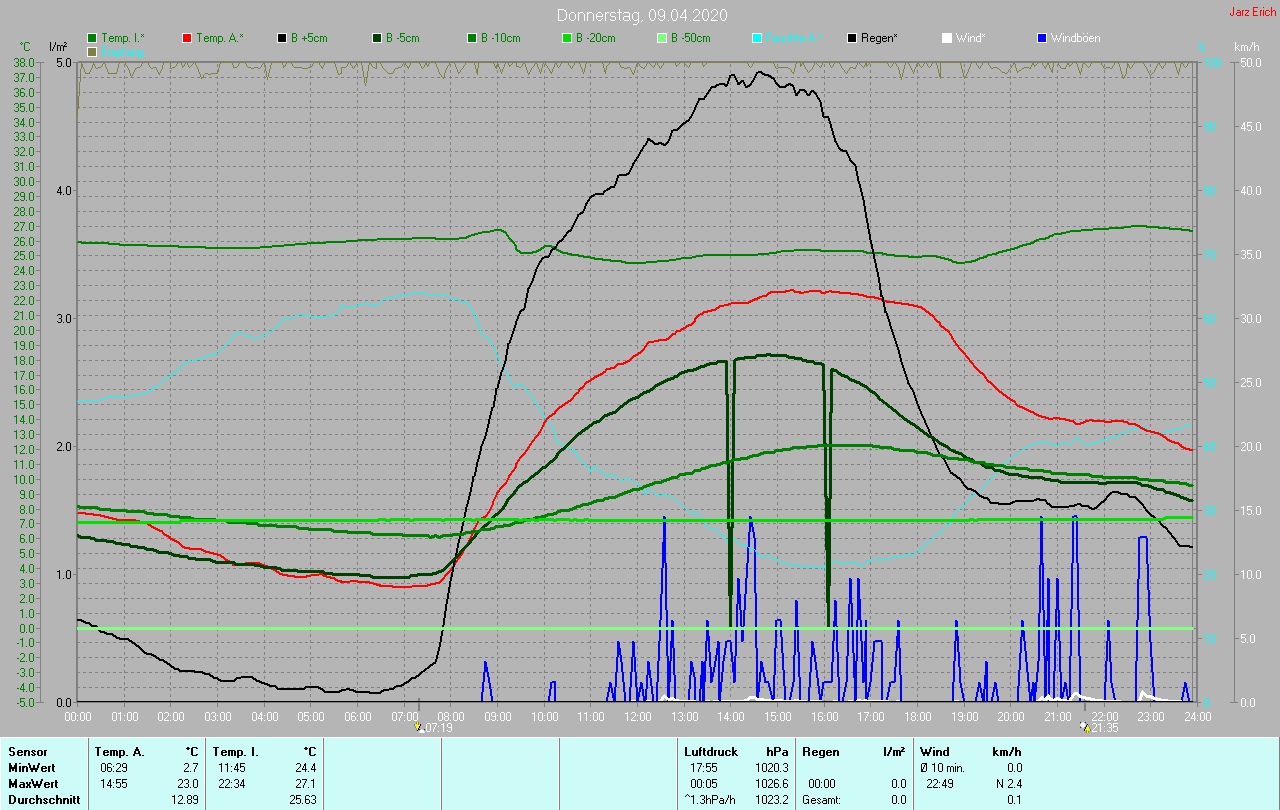Click the B -20cm legend label
This screenshot has height=810, width=1280.
[x=595, y=38]
